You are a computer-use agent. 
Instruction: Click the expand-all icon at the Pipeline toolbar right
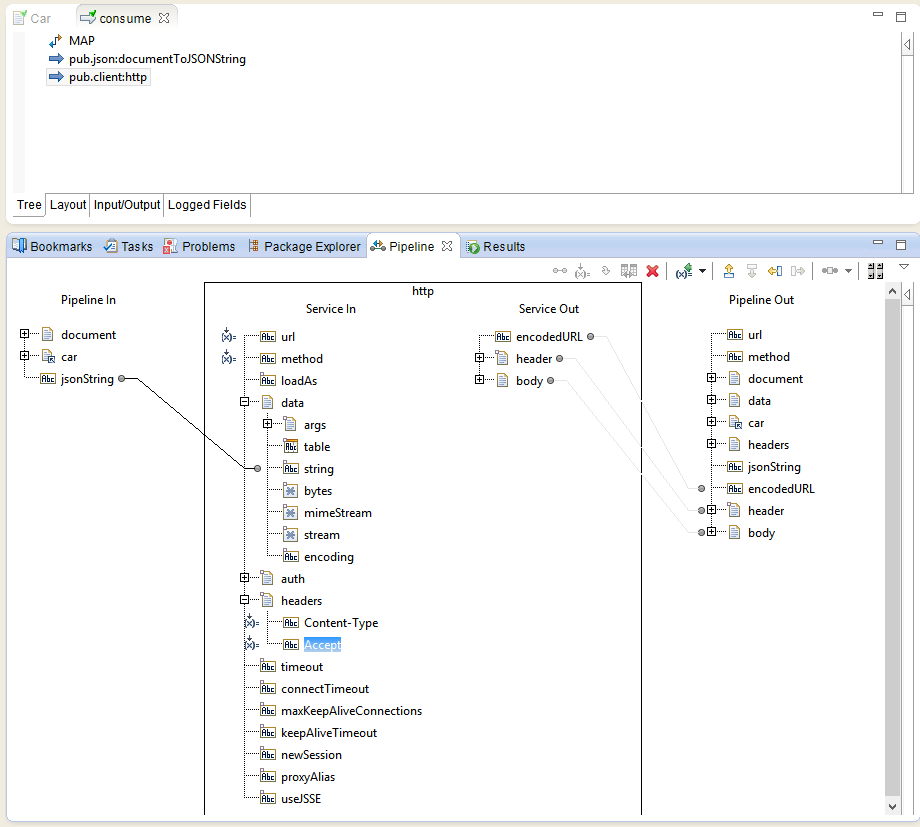coord(873,271)
